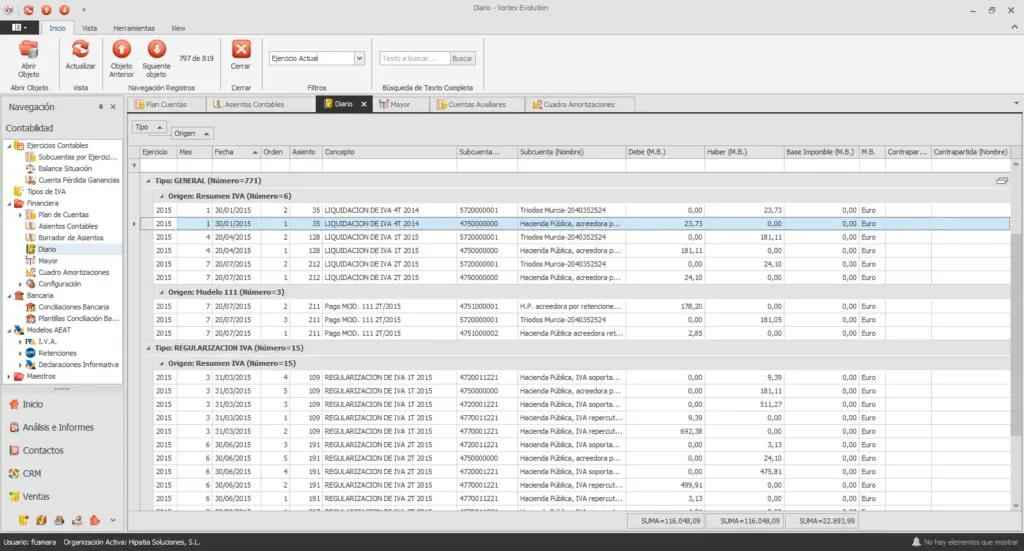The width and height of the screenshot is (1024, 551).
Task: Expand the Maestros tree node
Action: pyautogui.click(x=9, y=377)
